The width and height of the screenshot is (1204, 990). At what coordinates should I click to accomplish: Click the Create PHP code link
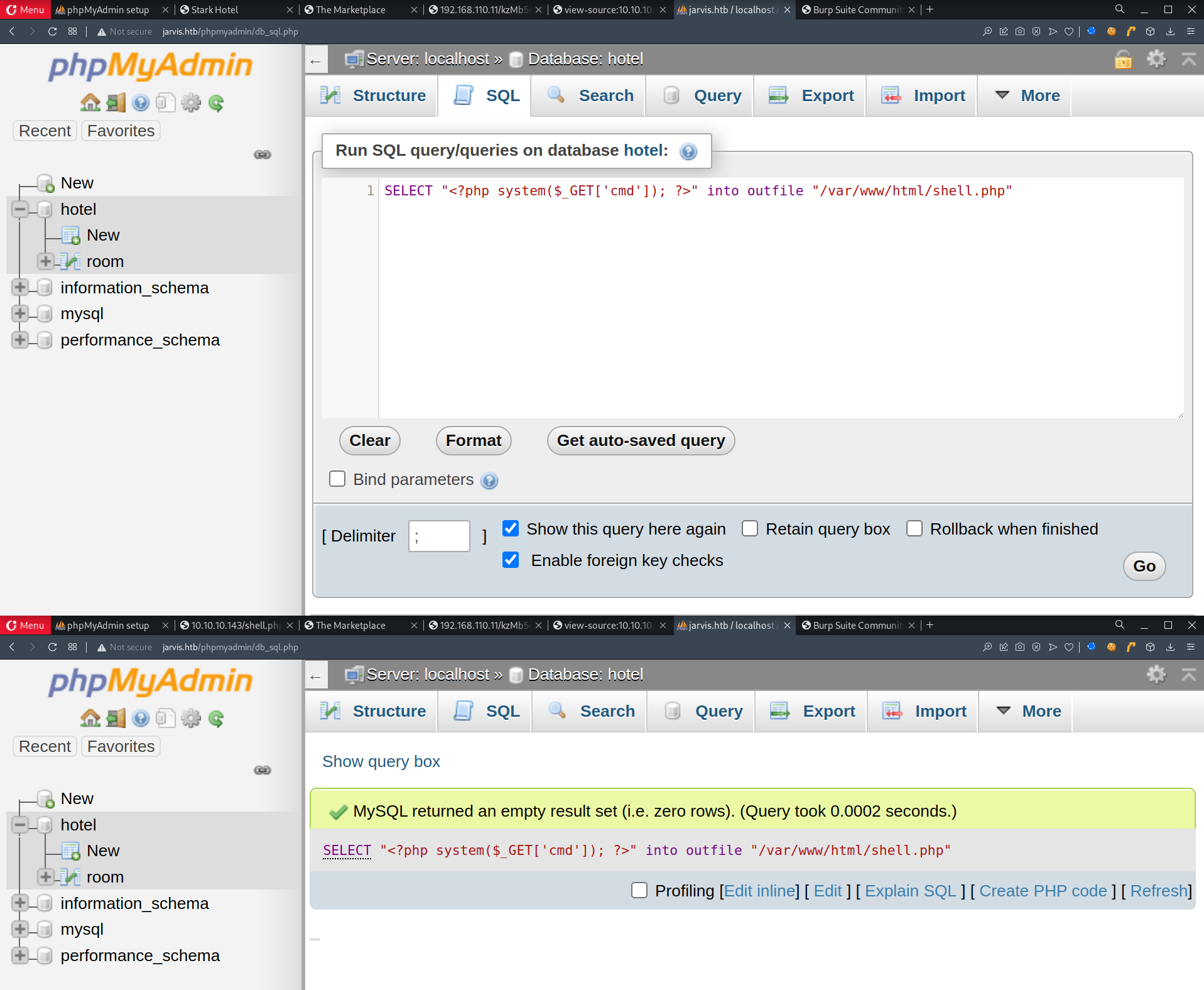1043,891
